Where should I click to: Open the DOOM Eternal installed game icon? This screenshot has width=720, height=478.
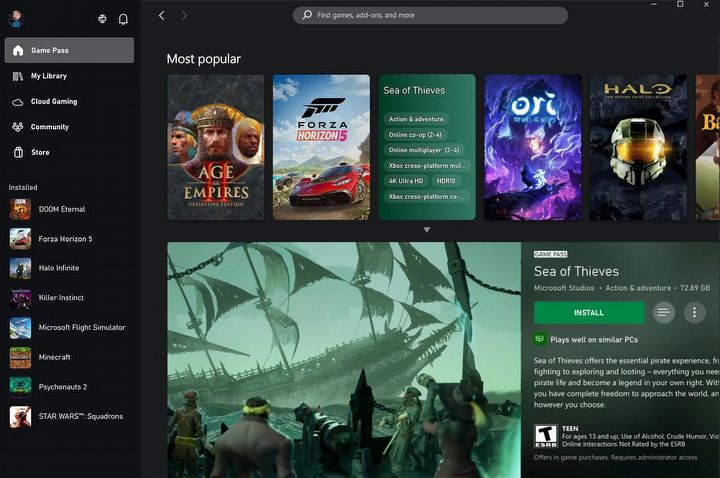pos(21,209)
